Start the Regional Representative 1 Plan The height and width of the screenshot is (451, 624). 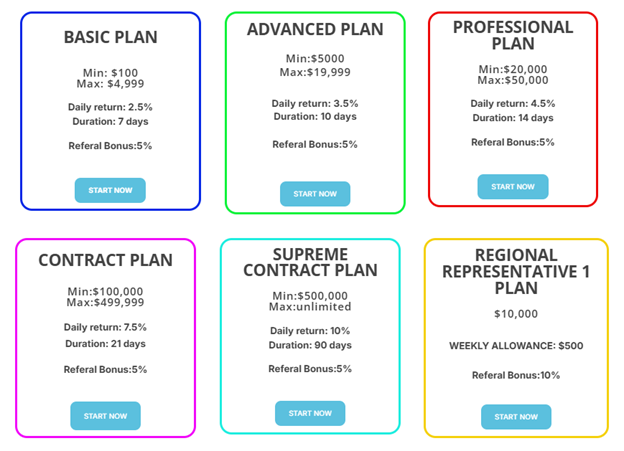click(516, 417)
